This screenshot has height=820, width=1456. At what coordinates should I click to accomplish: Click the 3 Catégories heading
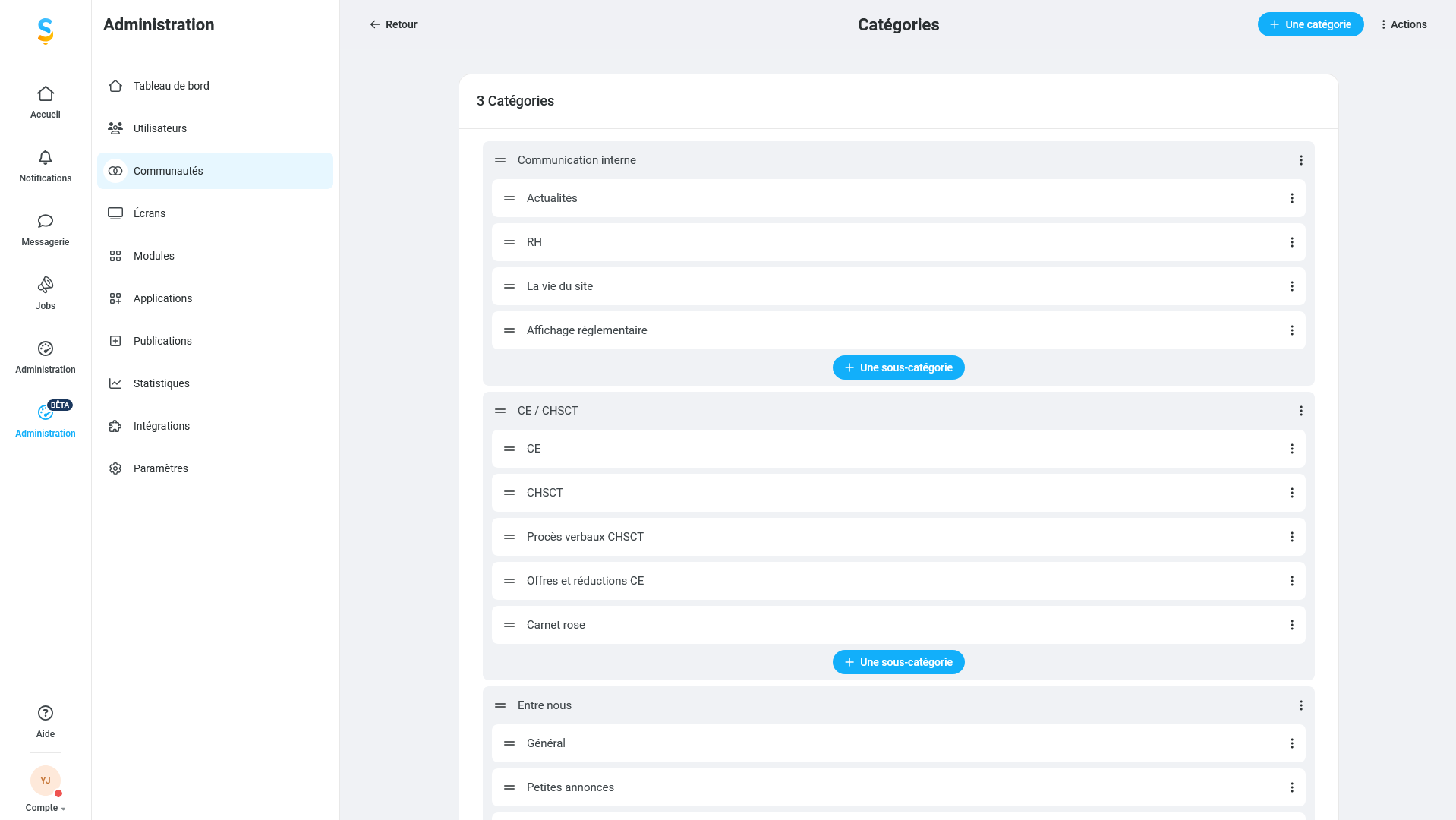tap(515, 101)
